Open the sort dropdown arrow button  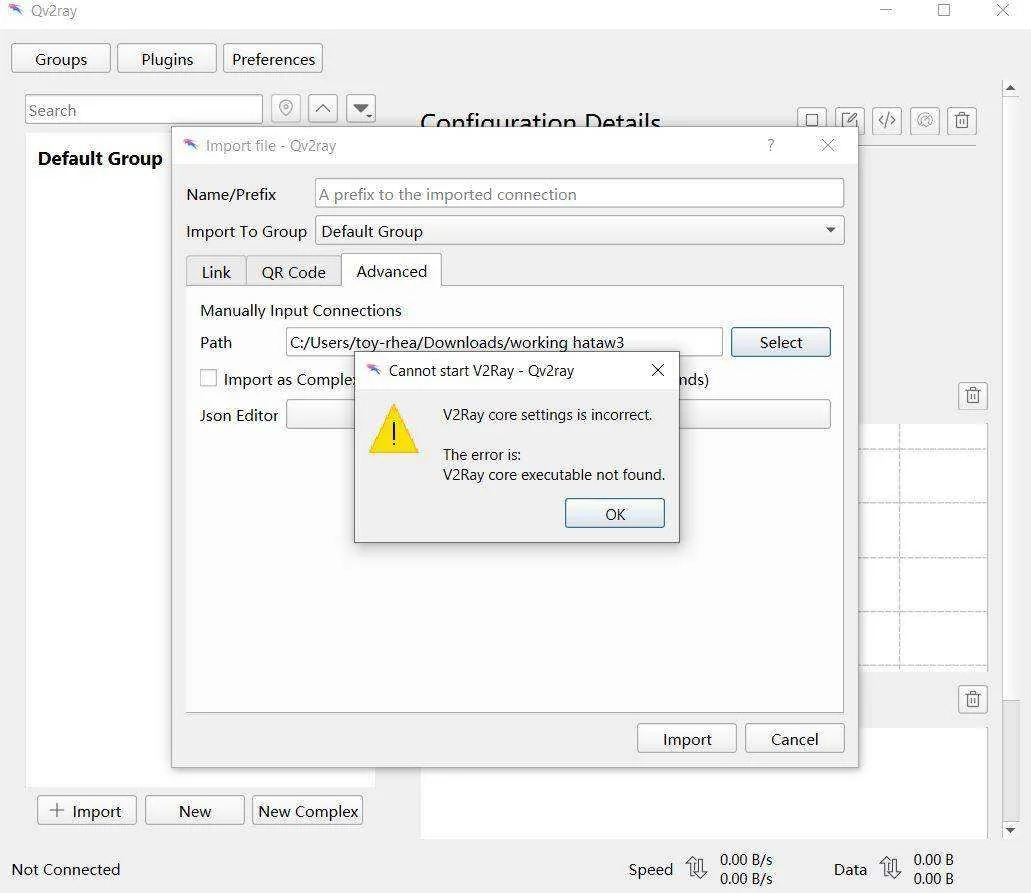[x=361, y=108]
